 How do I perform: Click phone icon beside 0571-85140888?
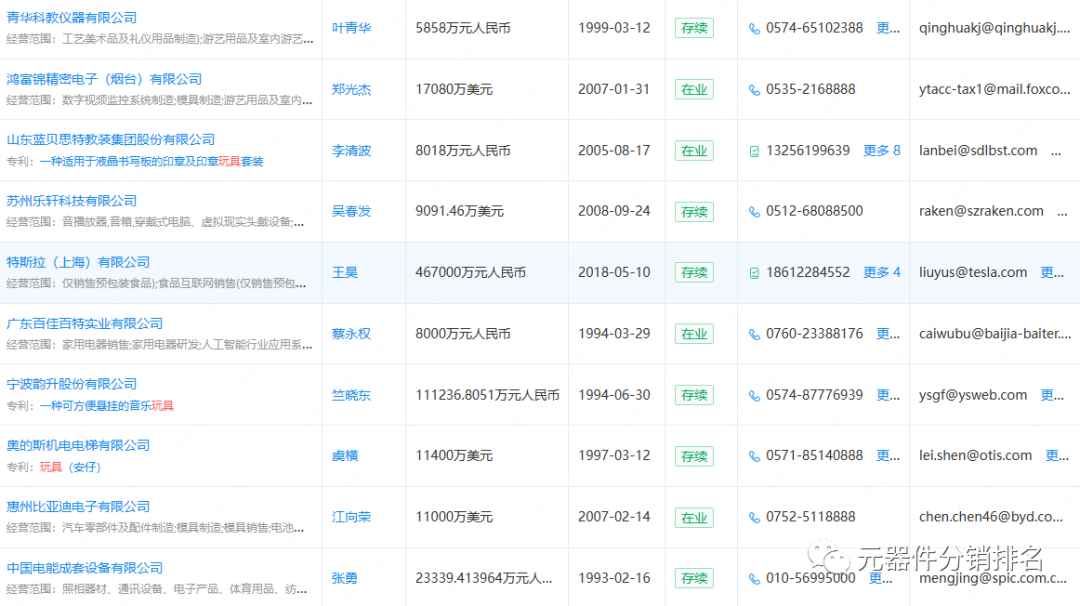click(x=754, y=457)
